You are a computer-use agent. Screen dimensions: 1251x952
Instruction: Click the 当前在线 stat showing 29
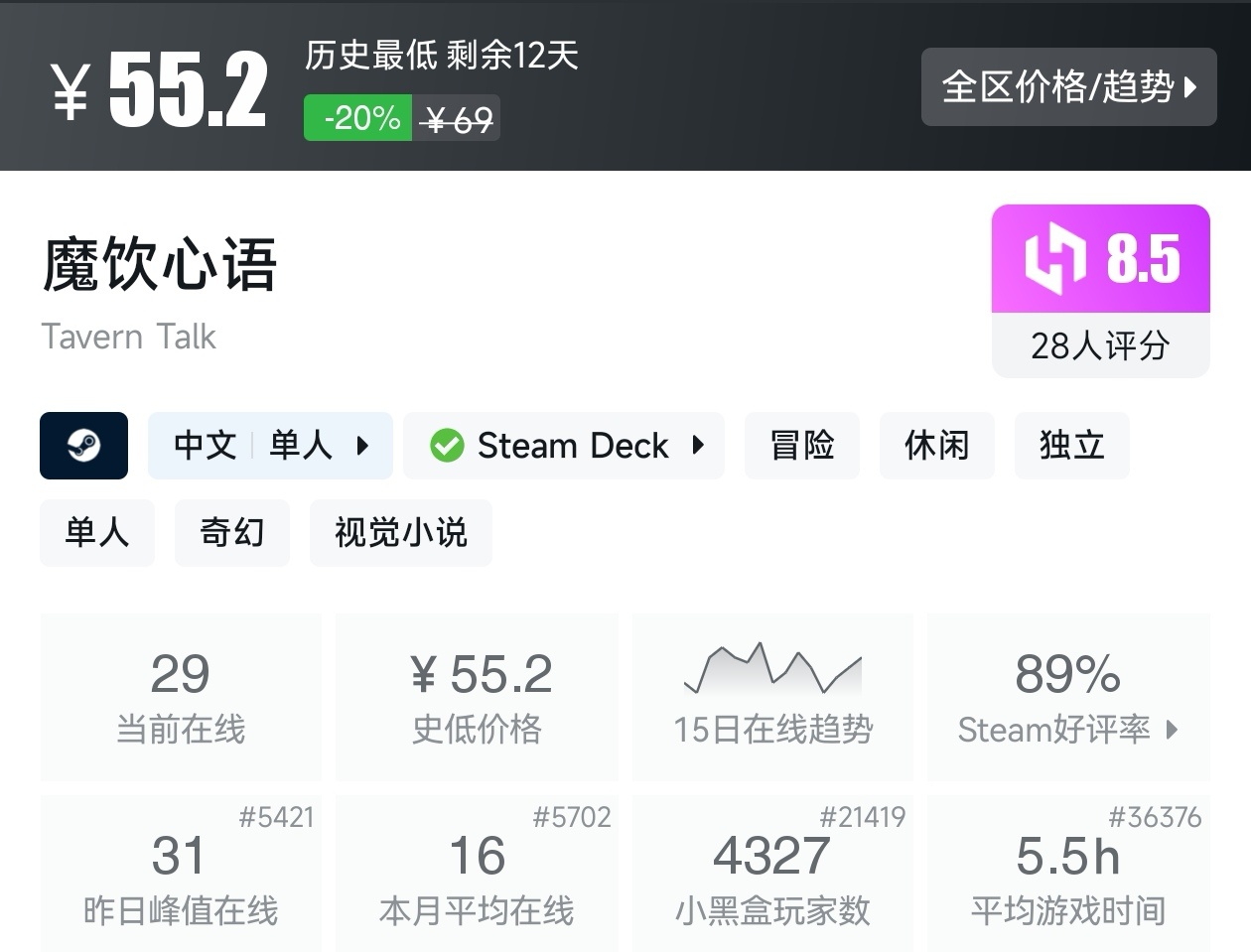coord(181,695)
